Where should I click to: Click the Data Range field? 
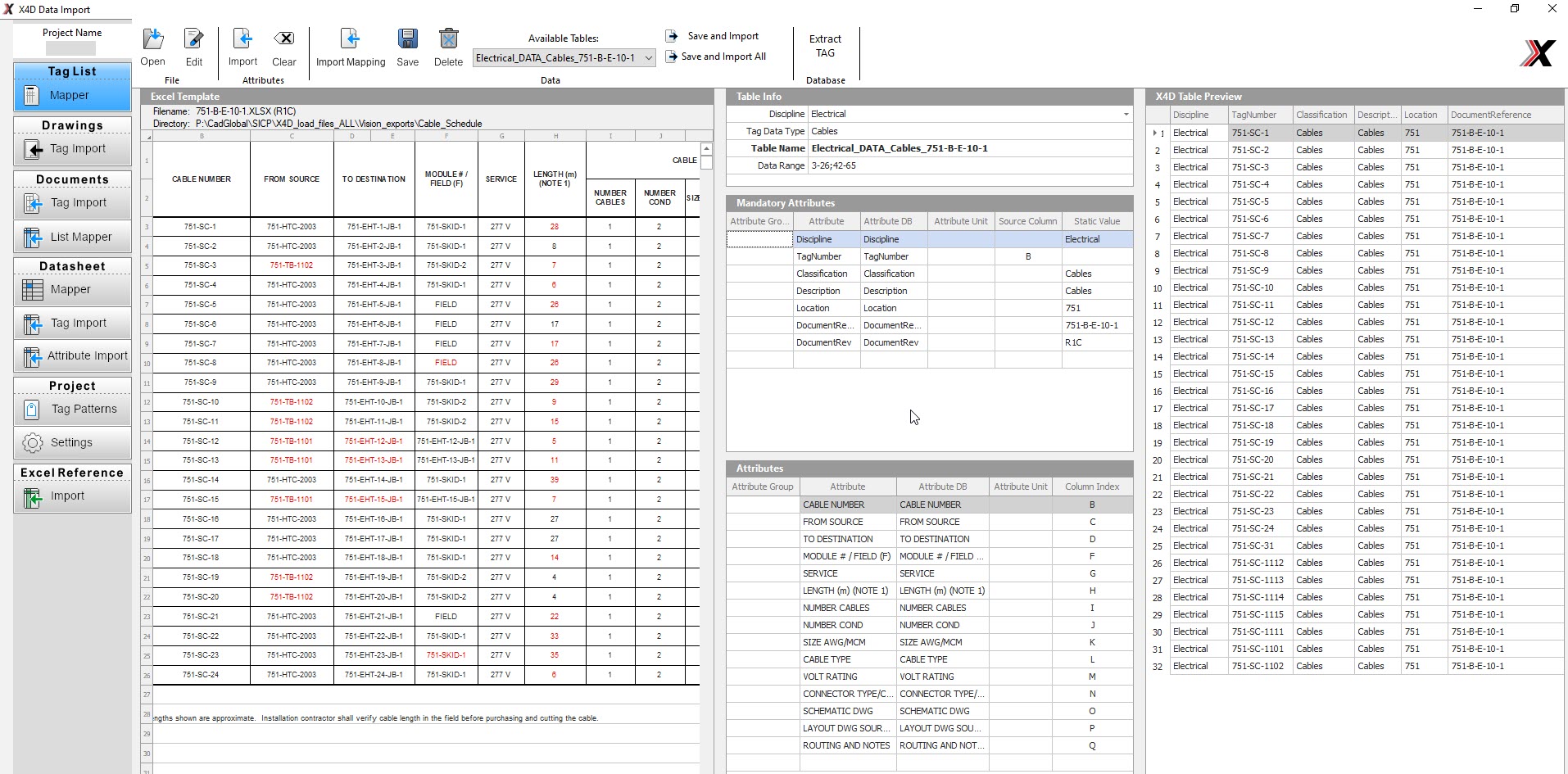click(971, 165)
